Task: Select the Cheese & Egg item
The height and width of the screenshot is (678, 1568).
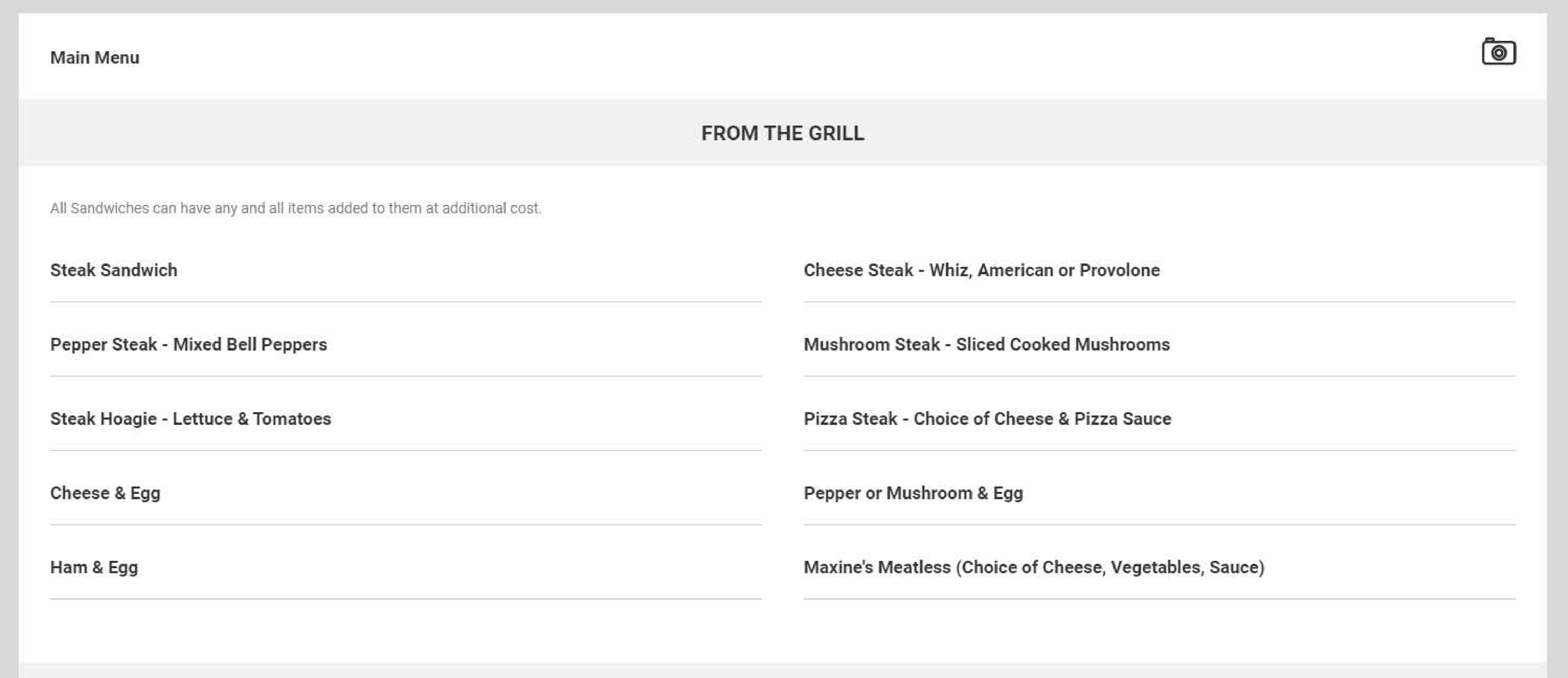Action: click(x=105, y=493)
